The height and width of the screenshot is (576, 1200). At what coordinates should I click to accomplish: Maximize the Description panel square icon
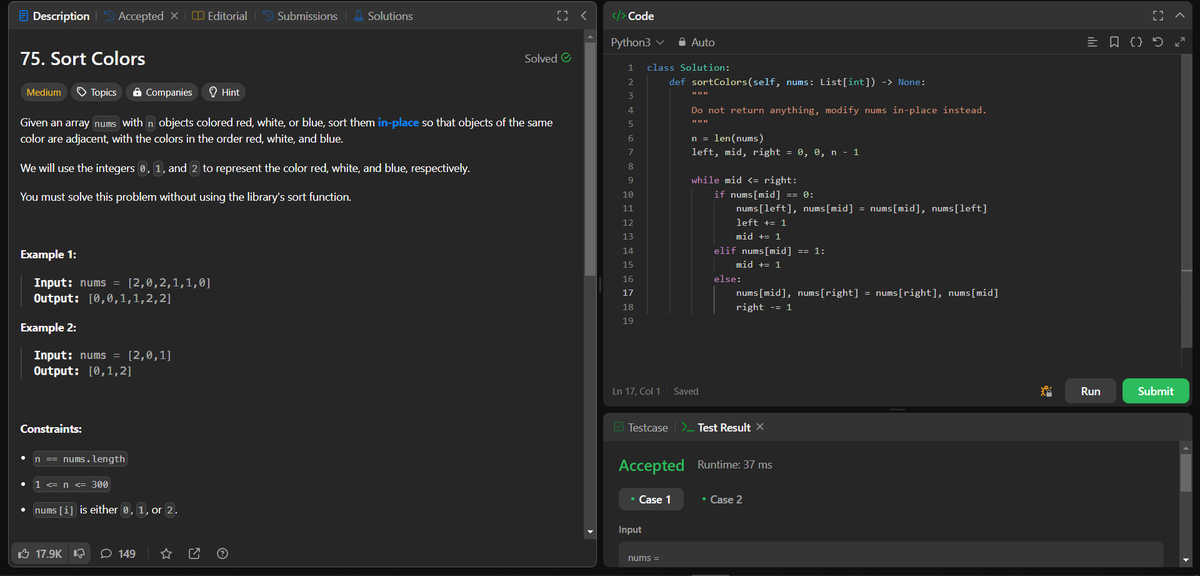pyautogui.click(x=563, y=16)
